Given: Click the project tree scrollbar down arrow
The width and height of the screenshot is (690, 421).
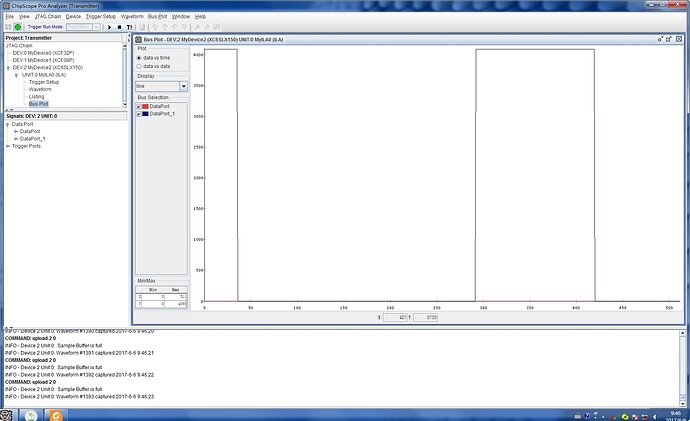Looking at the screenshot, I should [125, 104].
